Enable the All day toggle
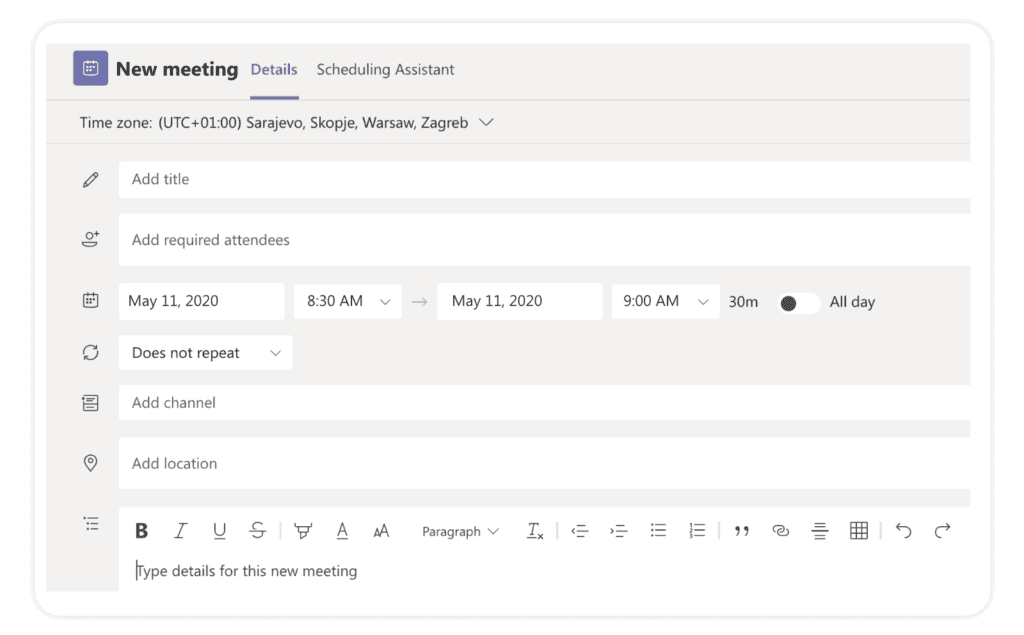The width and height of the screenshot is (1024, 635). tap(798, 302)
